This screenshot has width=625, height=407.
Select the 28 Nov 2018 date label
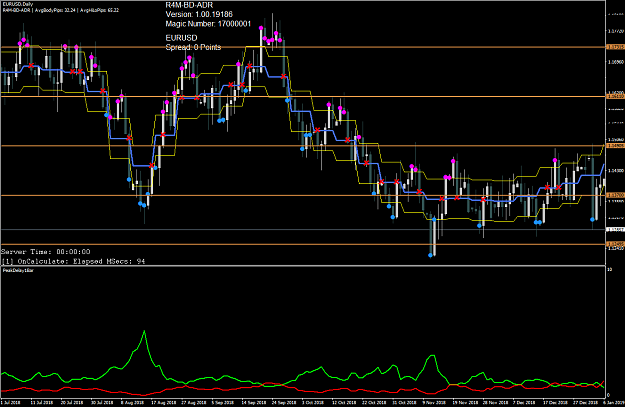click(x=494, y=403)
